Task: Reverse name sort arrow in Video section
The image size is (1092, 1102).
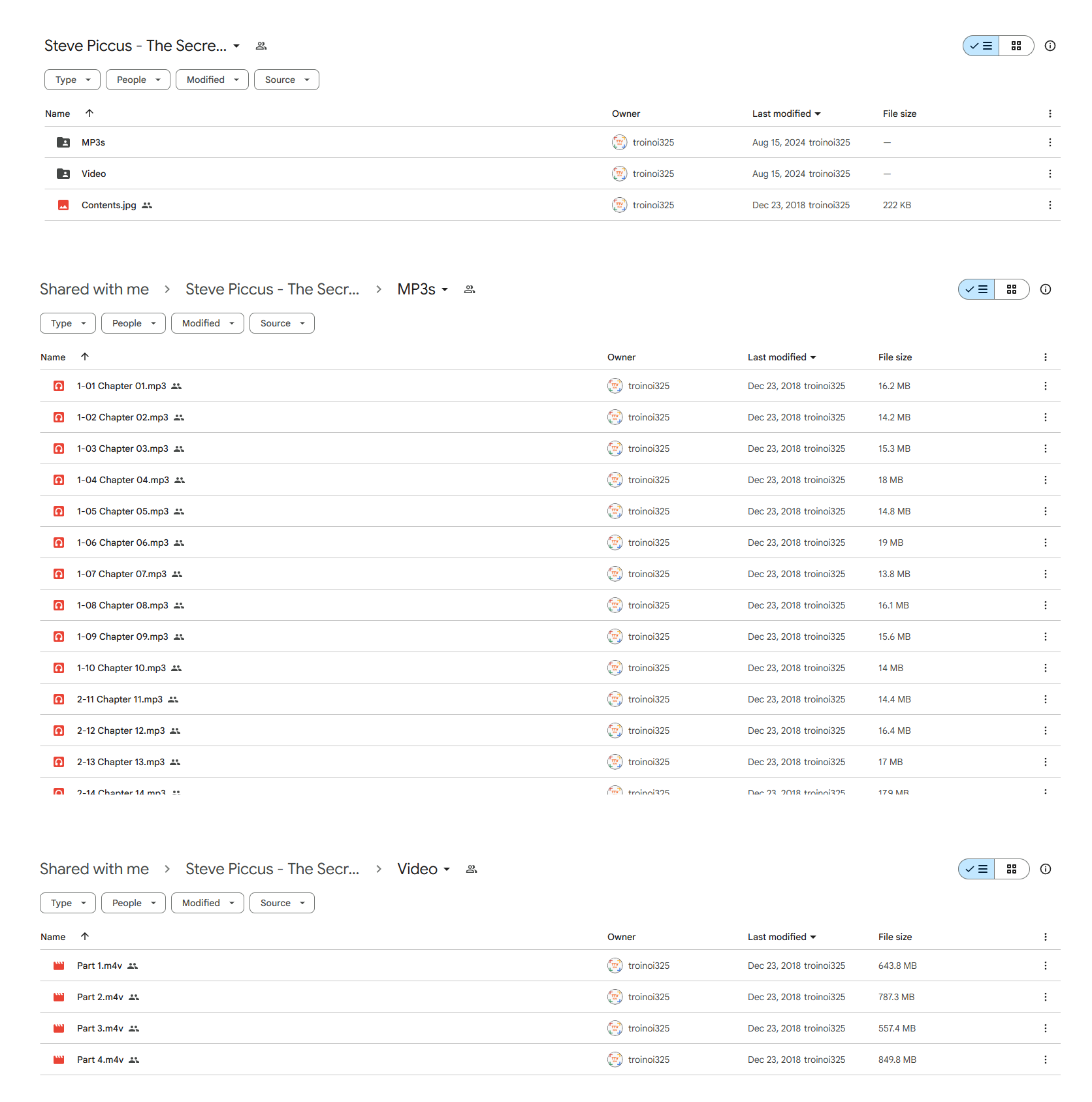Action: coord(85,936)
